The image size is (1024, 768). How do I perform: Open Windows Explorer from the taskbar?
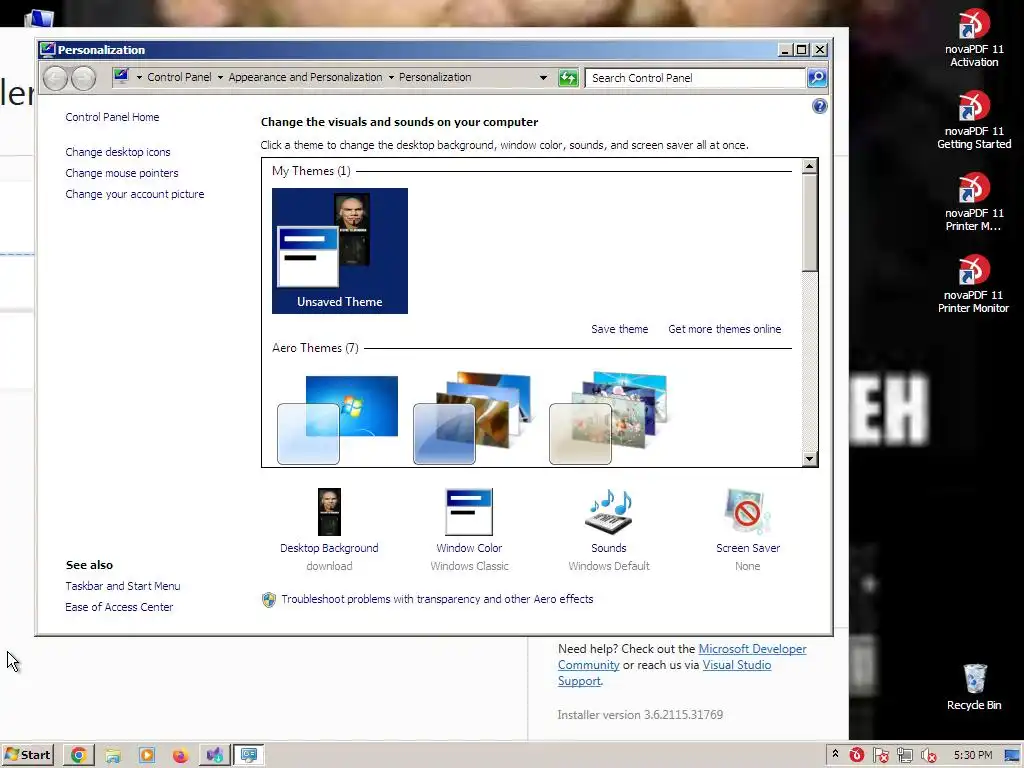point(113,756)
